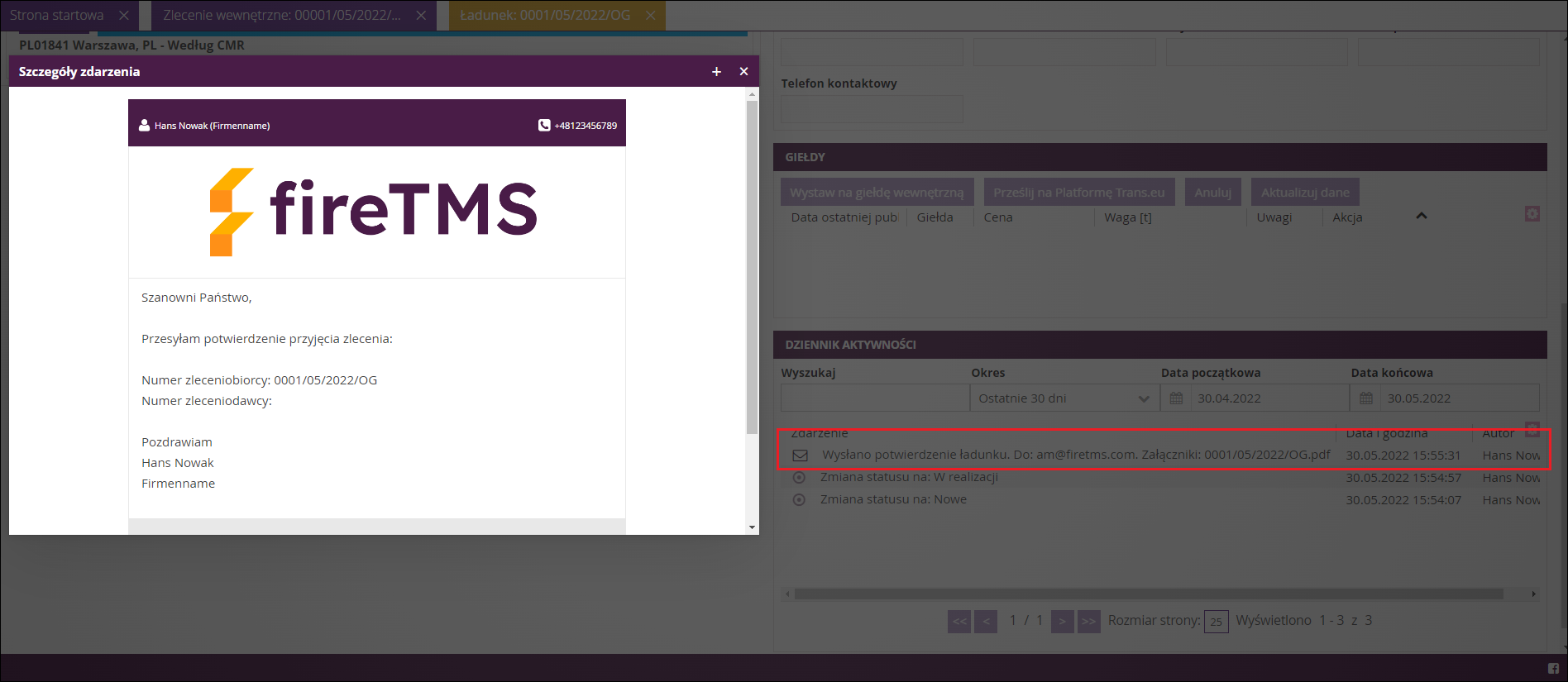Click timestamp 30.05.2022 15:55:31

[1403, 455]
